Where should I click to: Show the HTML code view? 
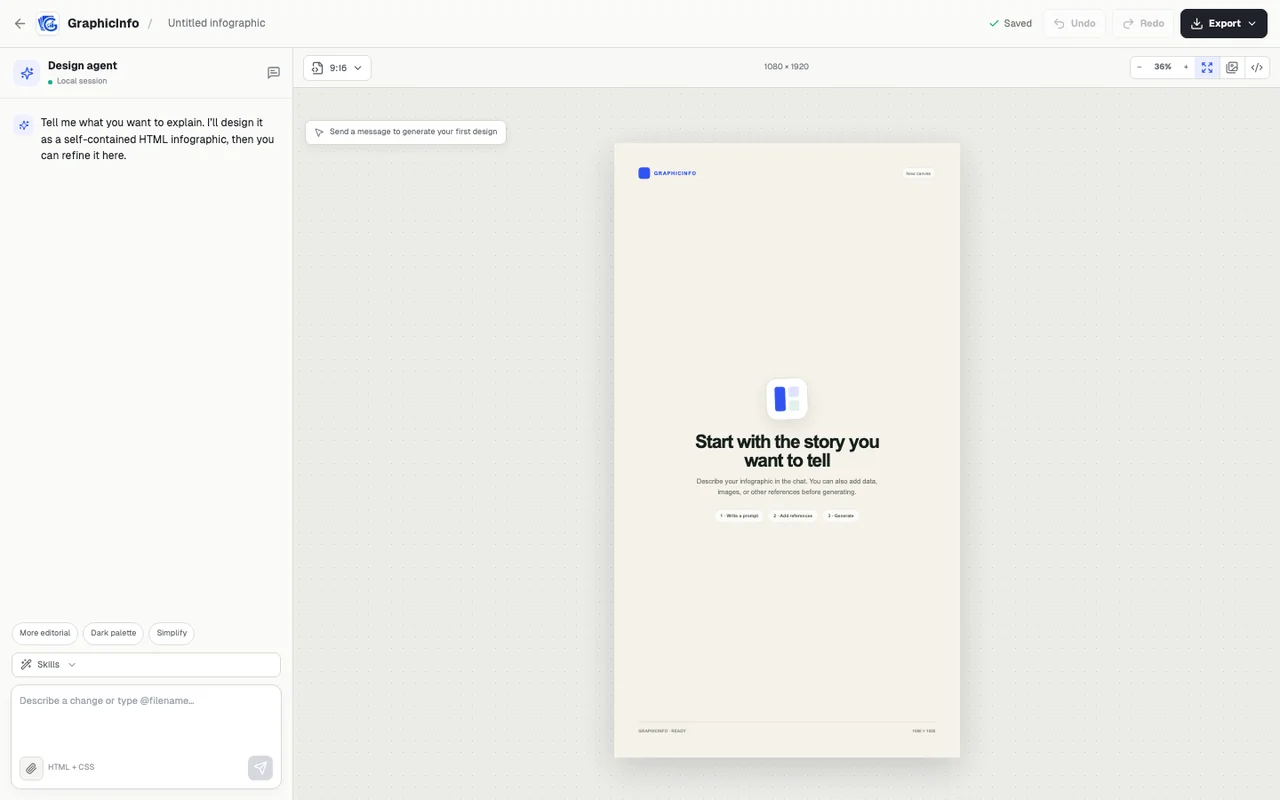(1257, 67)
